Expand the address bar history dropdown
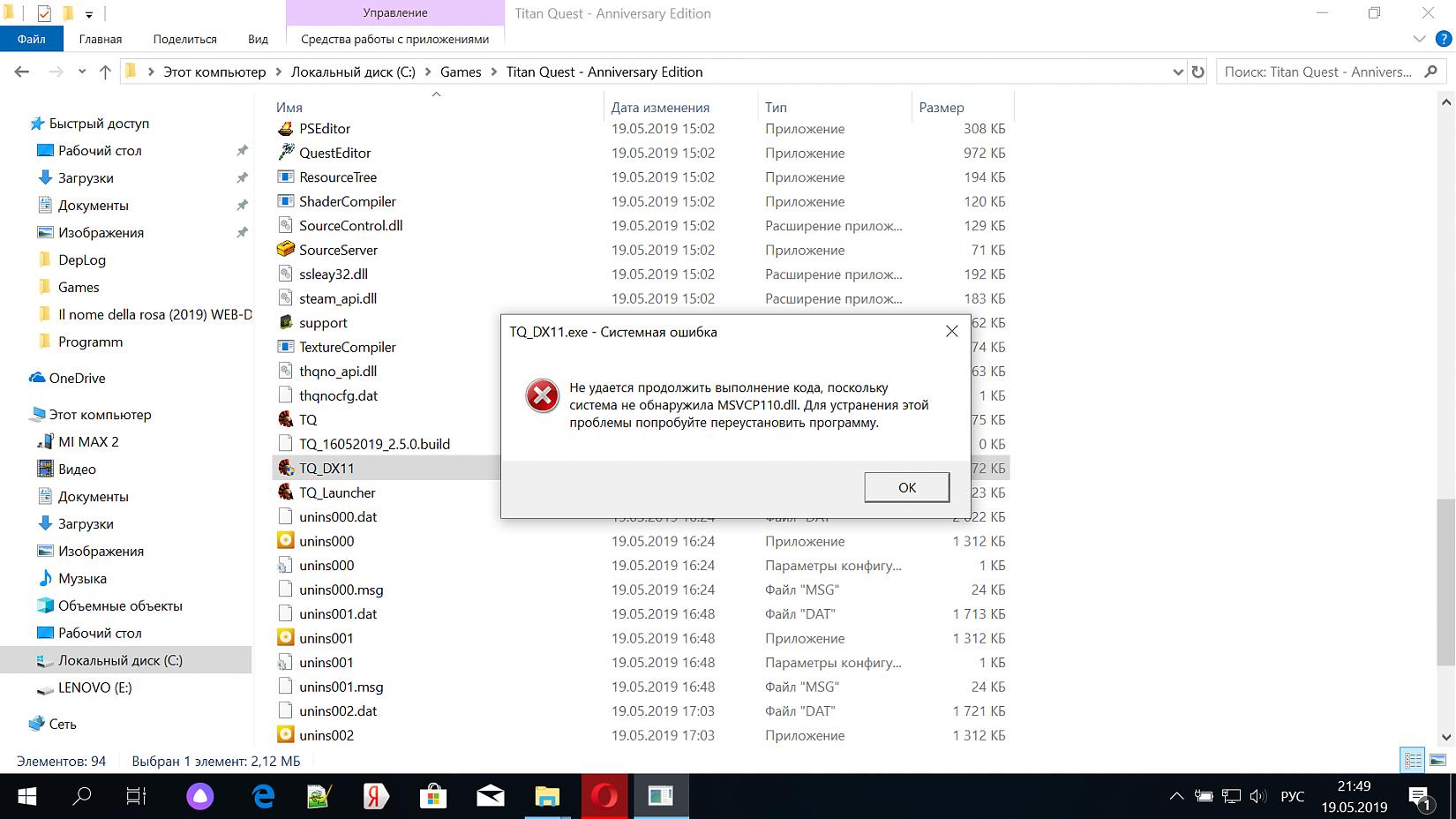 (1177, 72)
